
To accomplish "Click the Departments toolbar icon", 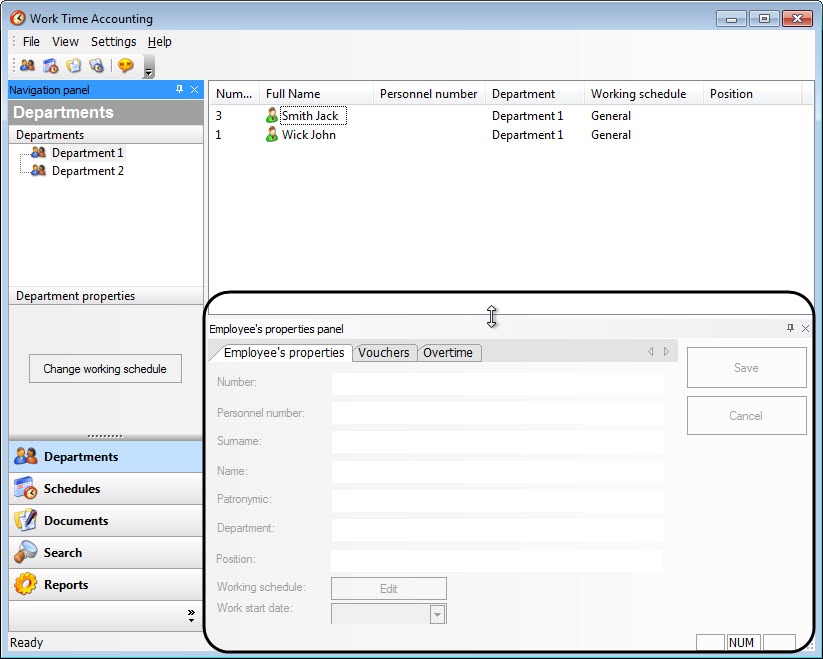I will [27, 66].
